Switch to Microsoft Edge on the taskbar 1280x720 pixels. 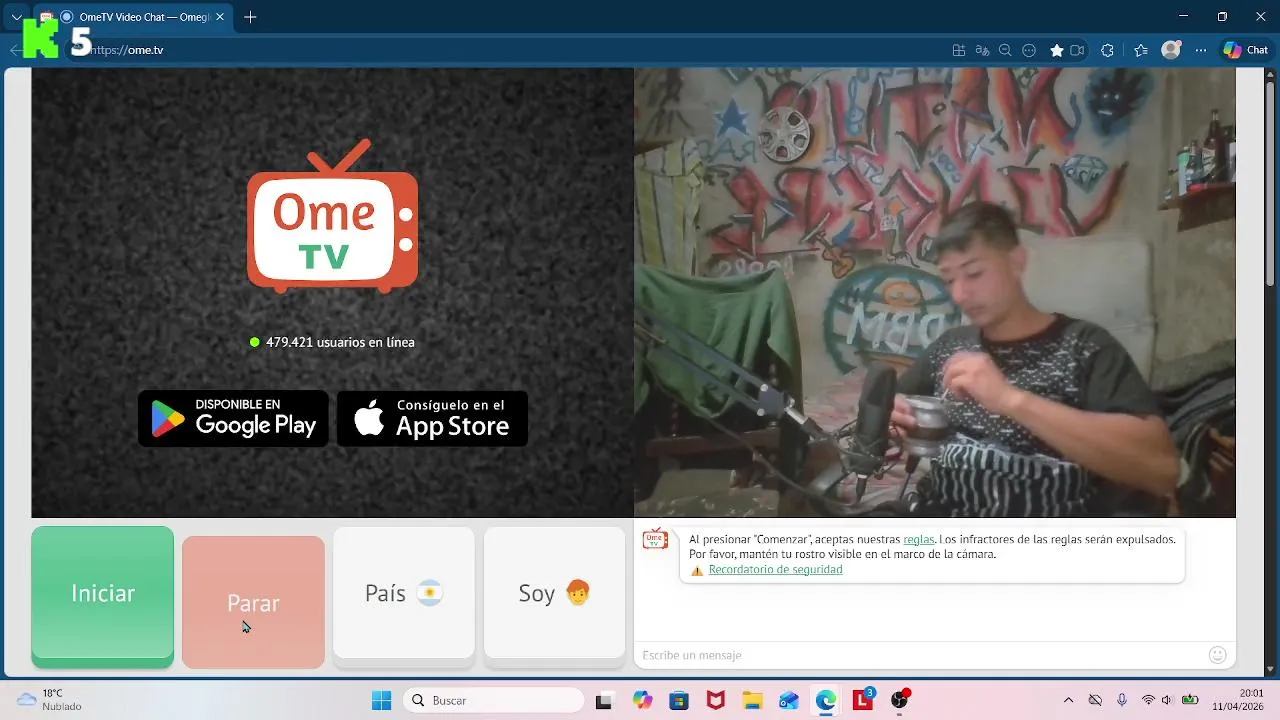pyautogui.click(x=825, y=701)
